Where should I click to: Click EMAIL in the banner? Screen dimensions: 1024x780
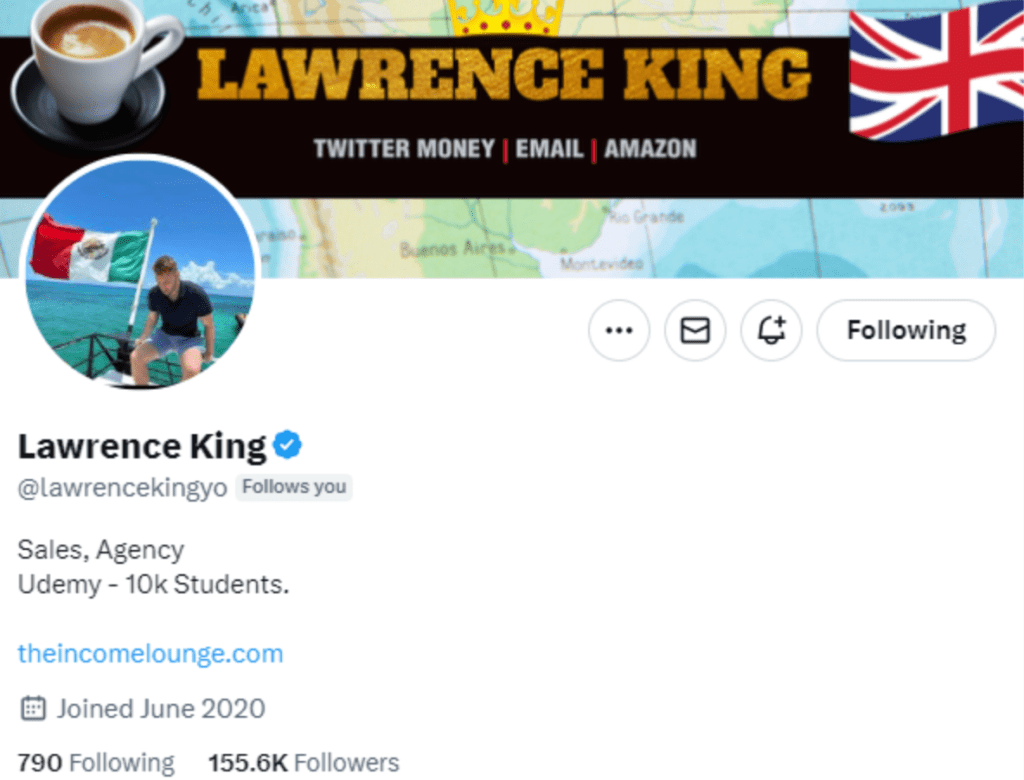pos(549,149)
